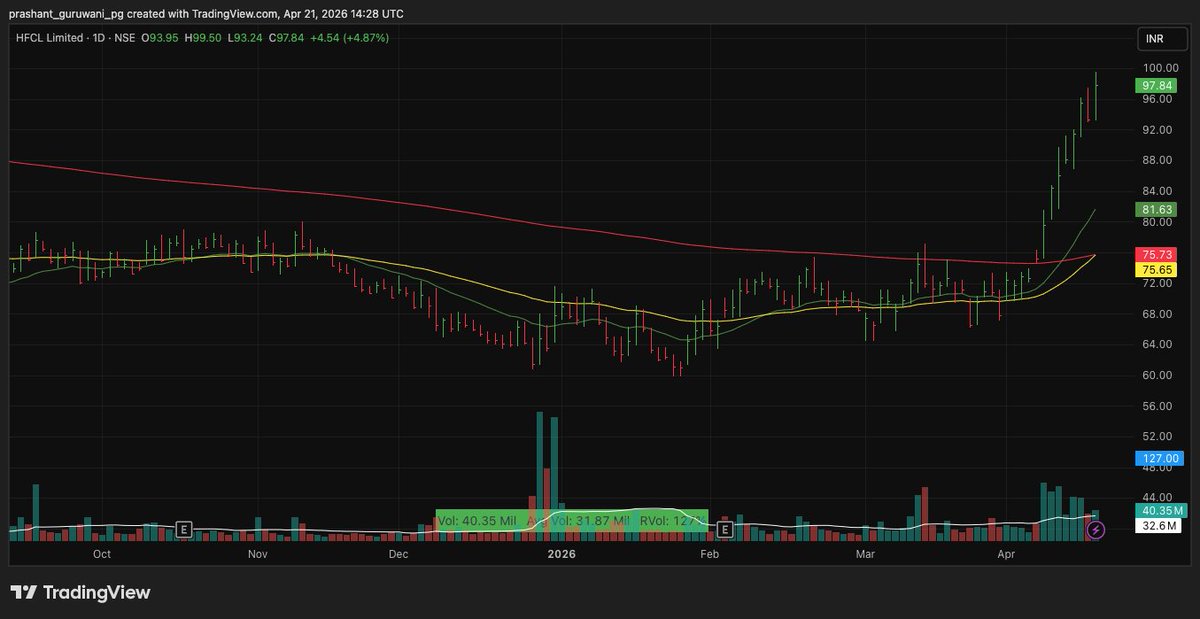
Task: Click the high value H99.50
Action: [x=203, y=38]
